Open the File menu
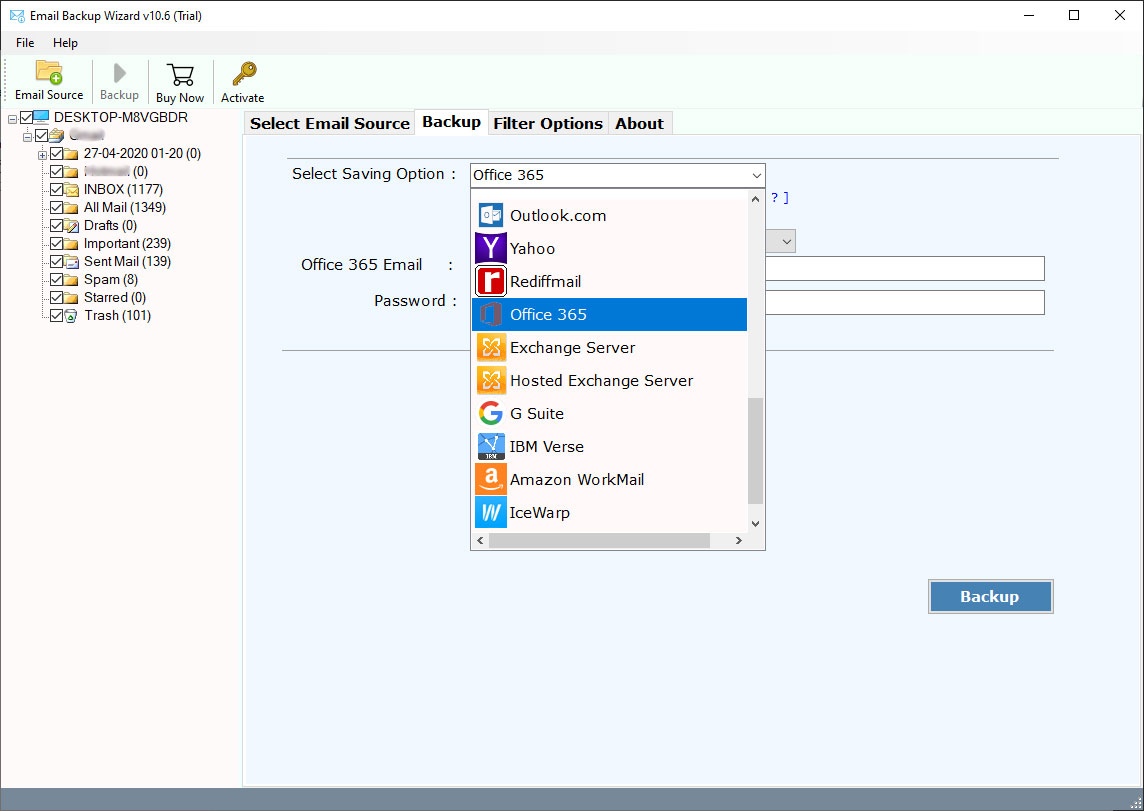Image resolution: width=1144 pixels, height=811 pixels. click(x=25, y=42)
